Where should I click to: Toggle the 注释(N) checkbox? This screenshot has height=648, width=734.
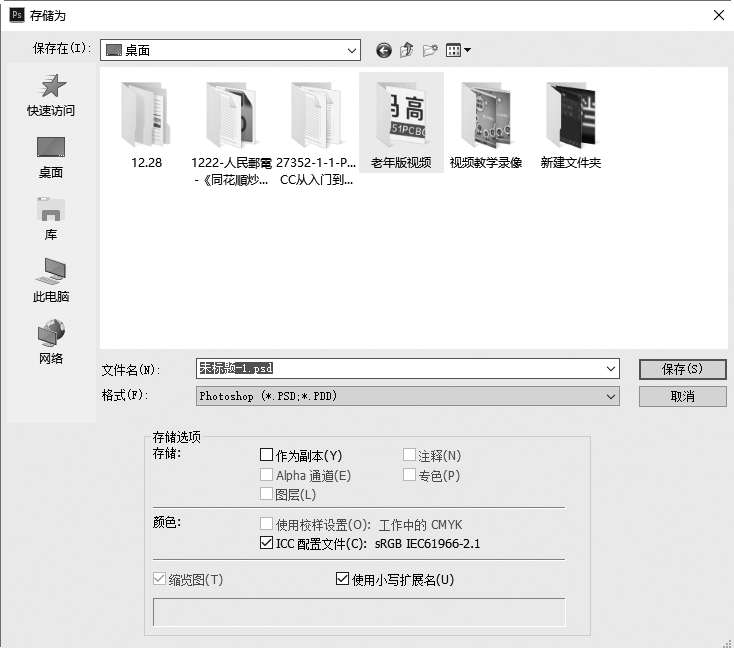point(409,455)
